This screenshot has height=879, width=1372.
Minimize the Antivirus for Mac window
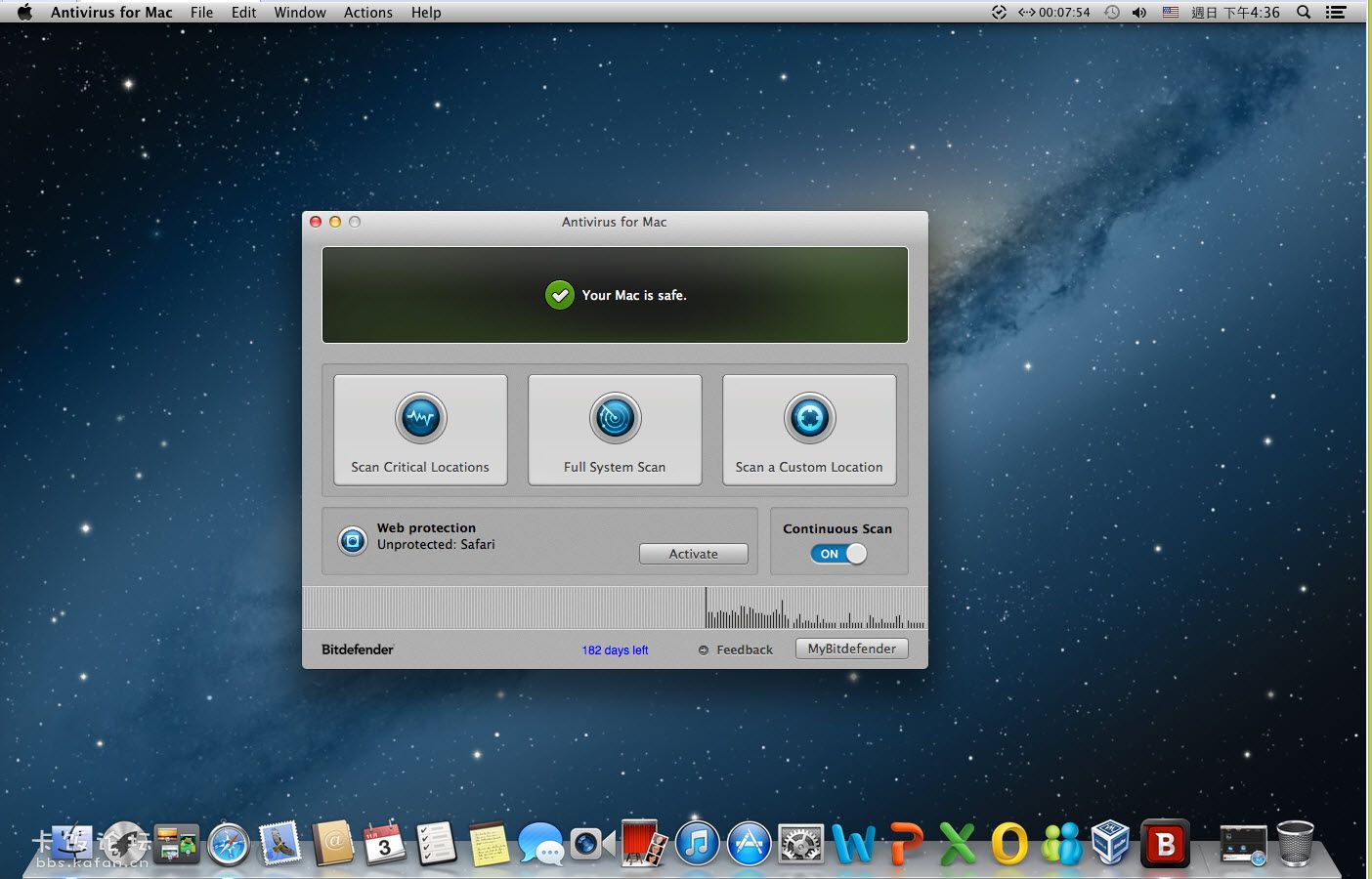point(335,222)
